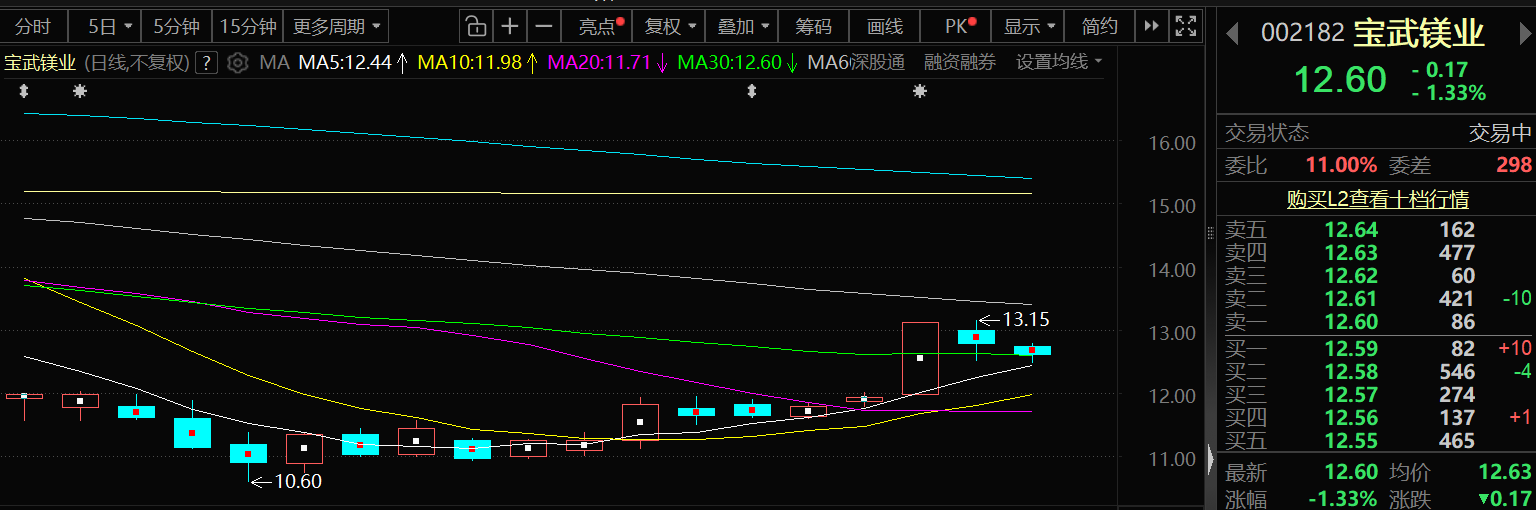This screenshot has height=510, width=1536.
Task: Click the PK compare button
Action: click(x=959, y=26)
